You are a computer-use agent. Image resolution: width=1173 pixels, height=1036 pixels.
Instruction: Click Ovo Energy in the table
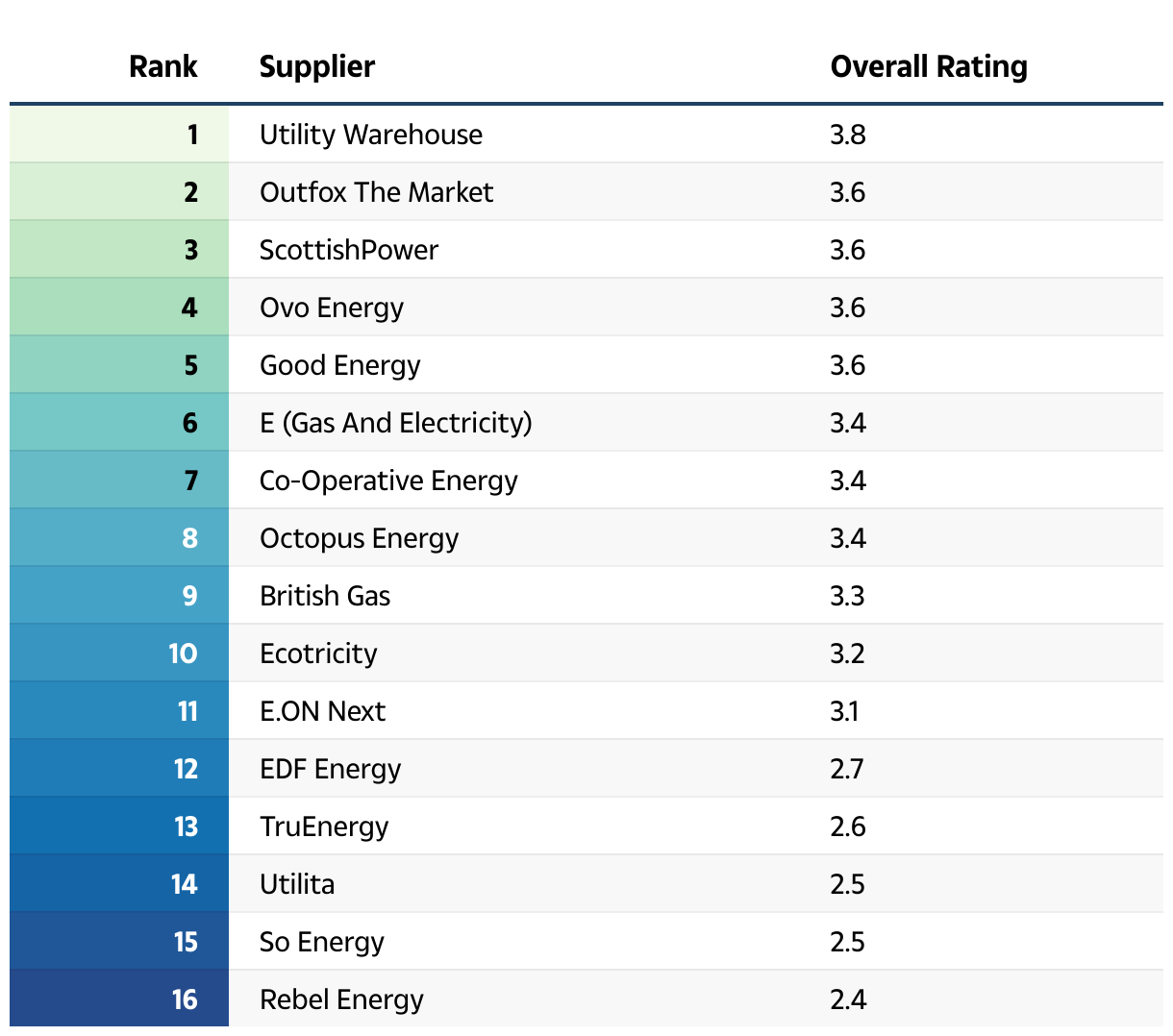point(332,308)
